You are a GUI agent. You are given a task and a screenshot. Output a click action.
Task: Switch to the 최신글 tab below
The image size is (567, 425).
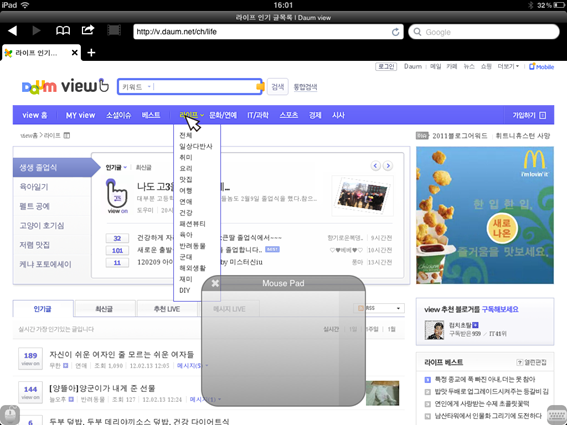point(104,309)
